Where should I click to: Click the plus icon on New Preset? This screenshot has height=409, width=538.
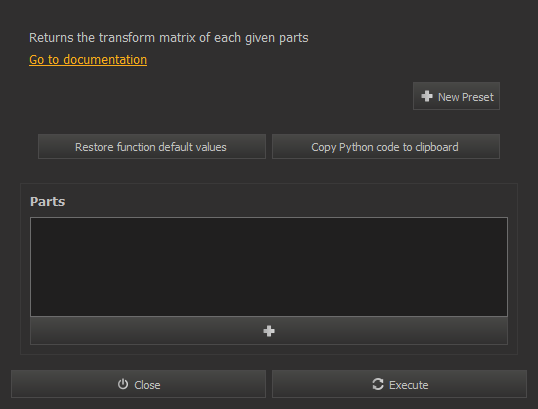427,96
